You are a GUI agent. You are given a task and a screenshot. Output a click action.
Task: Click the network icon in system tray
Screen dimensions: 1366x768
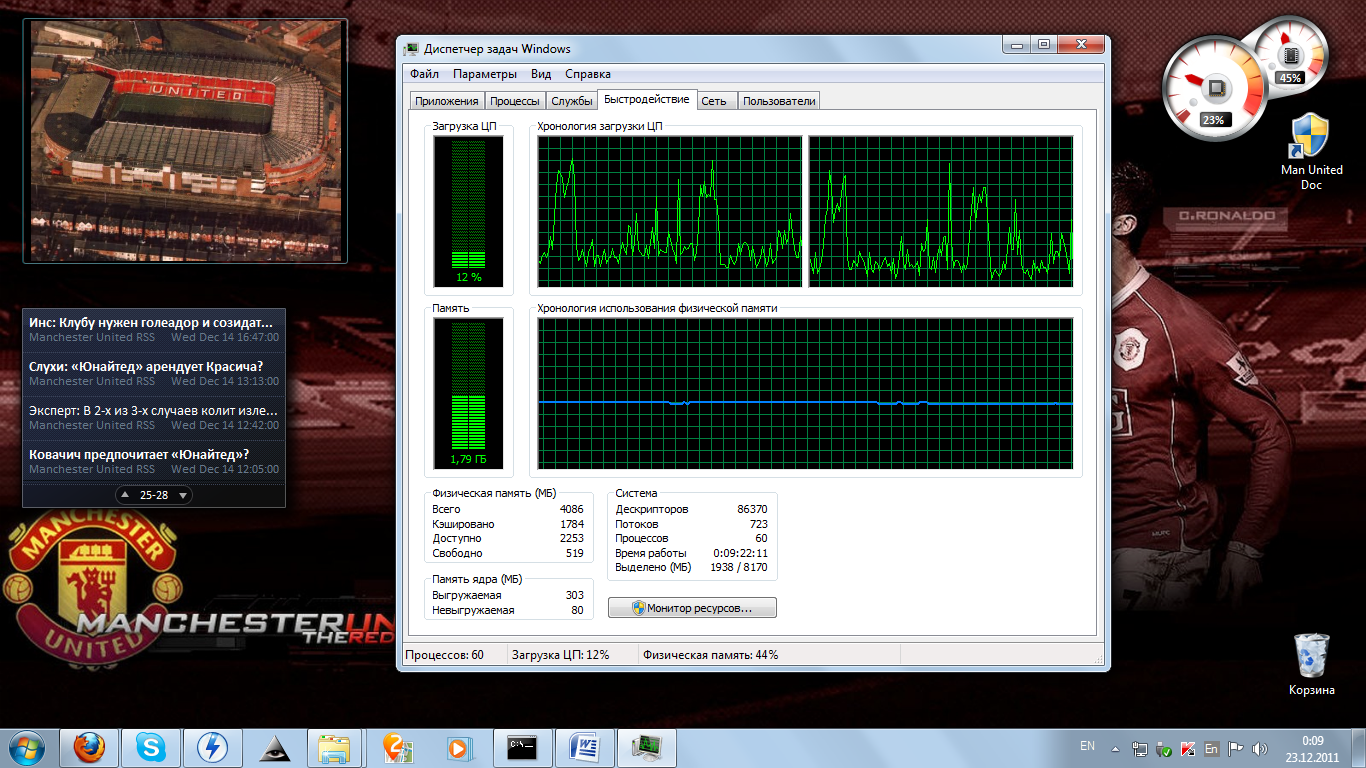(x=1140, y=748)
